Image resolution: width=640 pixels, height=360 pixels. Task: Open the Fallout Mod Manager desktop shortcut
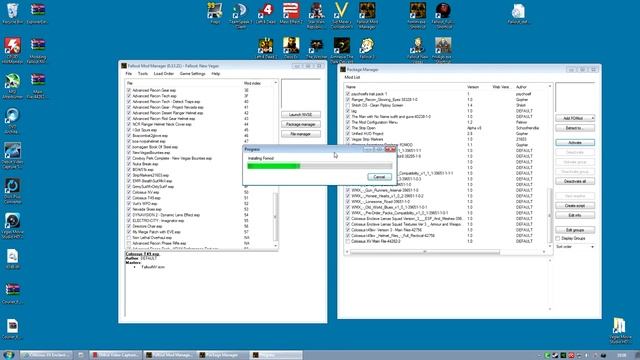(x=367, y=15)
